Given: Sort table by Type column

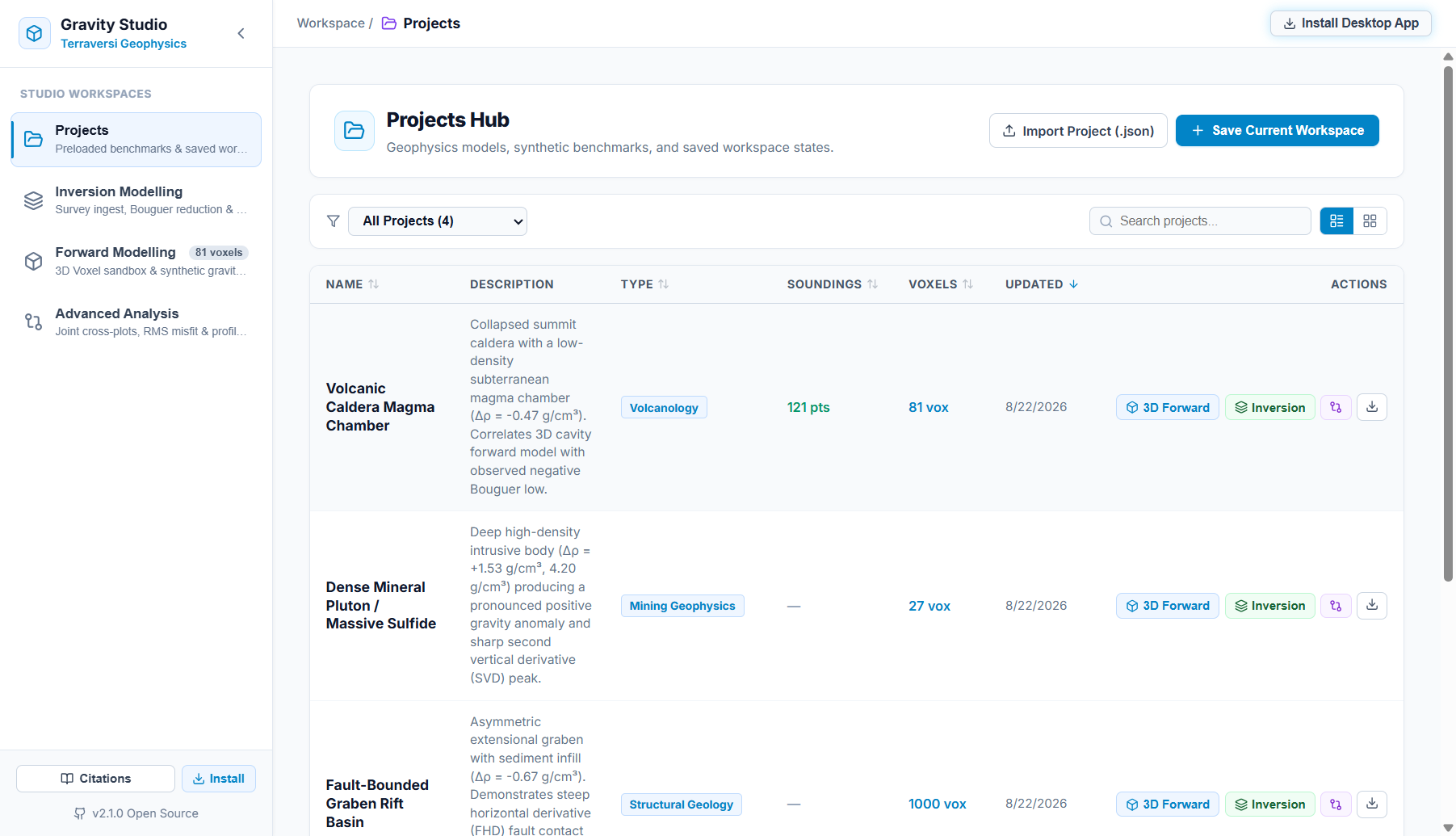Looking at the screenshot, I should click(x=644, y=284).
